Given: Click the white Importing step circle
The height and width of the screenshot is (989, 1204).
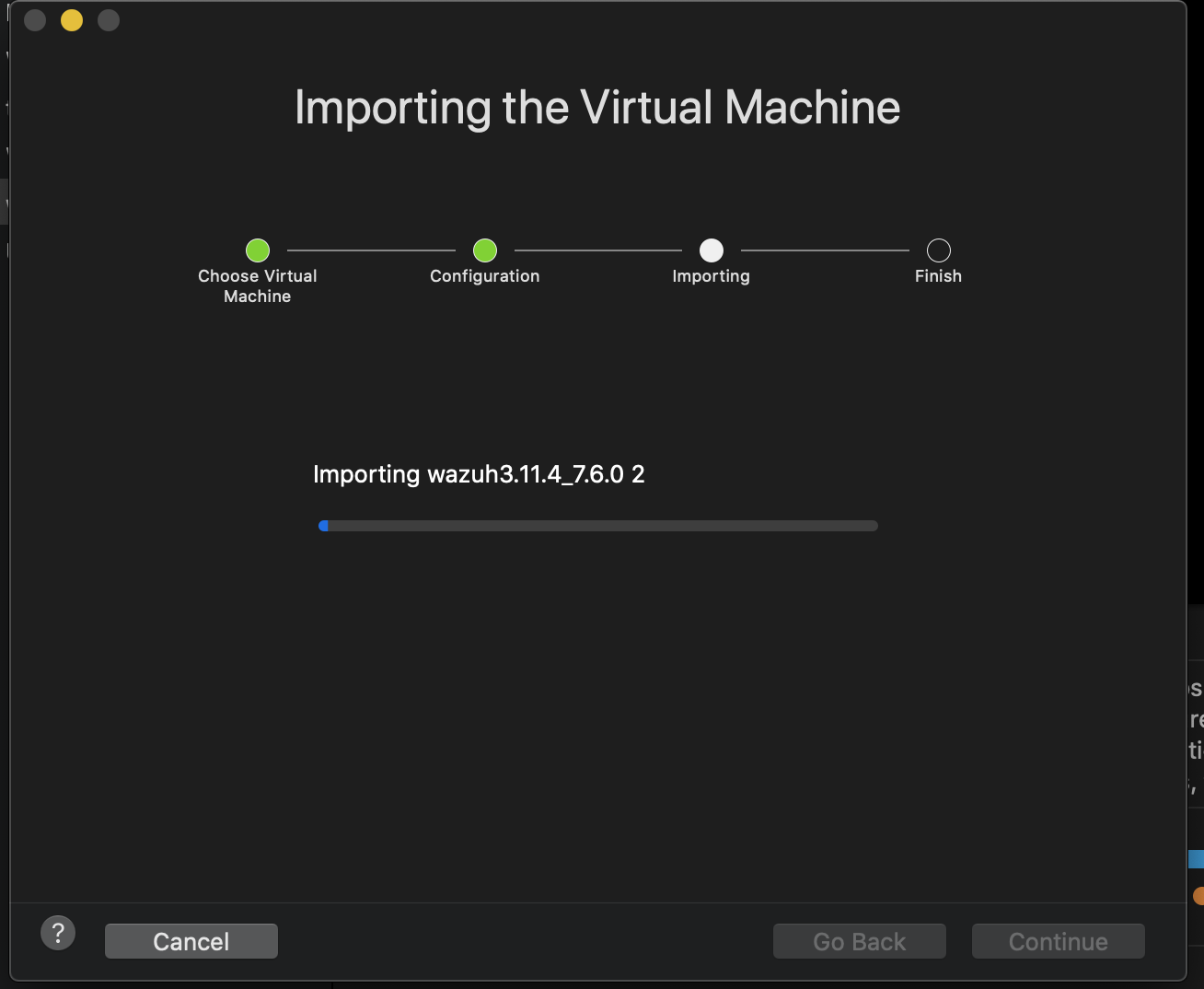Looking at the screenshot, I should tap(712, 250).
